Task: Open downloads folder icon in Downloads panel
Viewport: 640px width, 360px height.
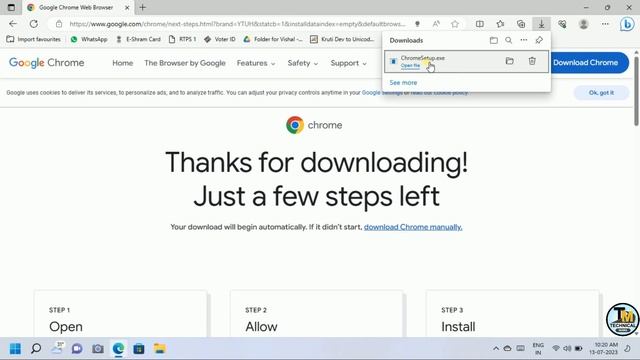Action: tap(493, 40)
